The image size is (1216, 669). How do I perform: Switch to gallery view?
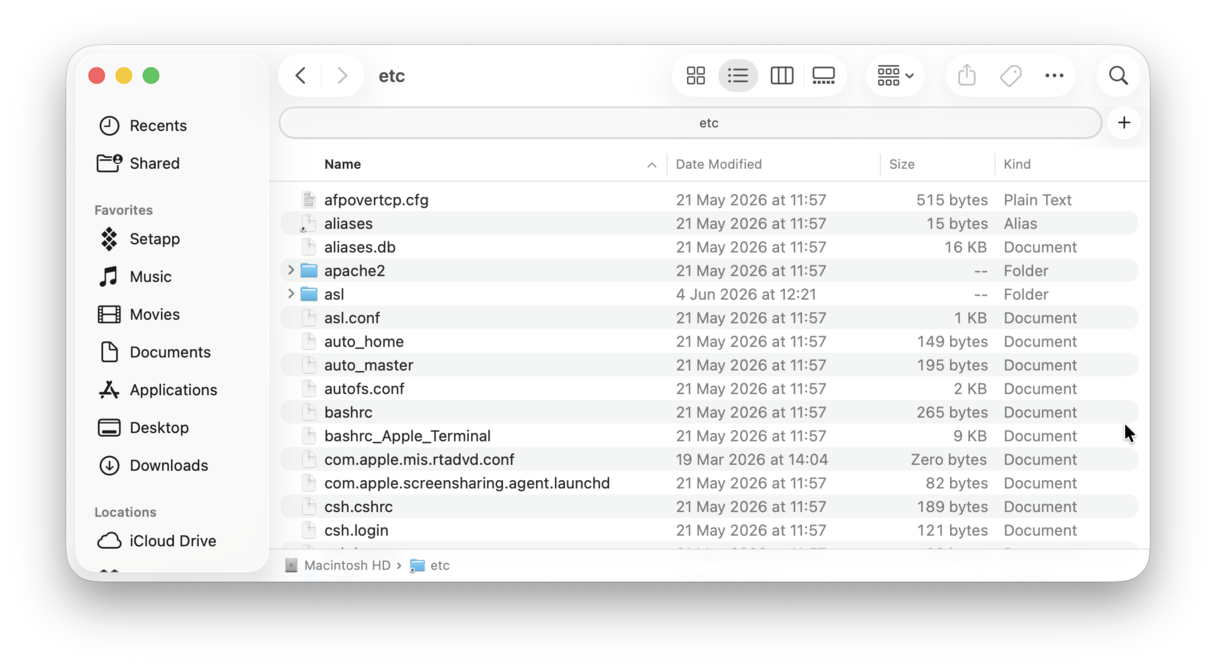pyautogui.click(x=824, y=76)
